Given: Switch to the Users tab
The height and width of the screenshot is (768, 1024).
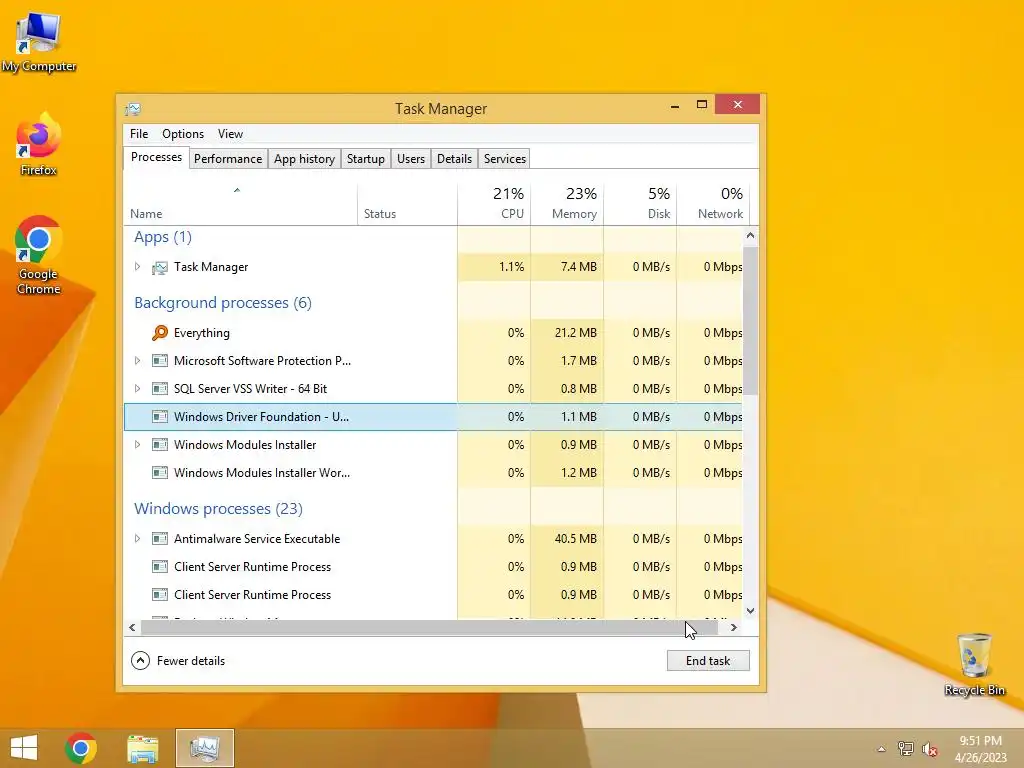Looking at the screenshot, I should (411, 159).
